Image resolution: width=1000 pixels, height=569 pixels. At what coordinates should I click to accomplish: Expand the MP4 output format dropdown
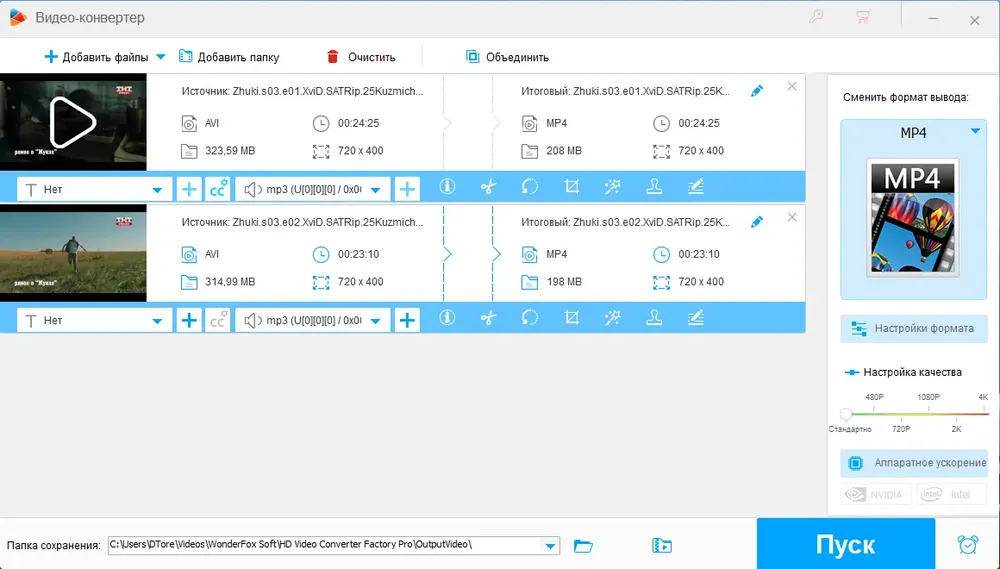pyautogui.click(x=975, y=131)
